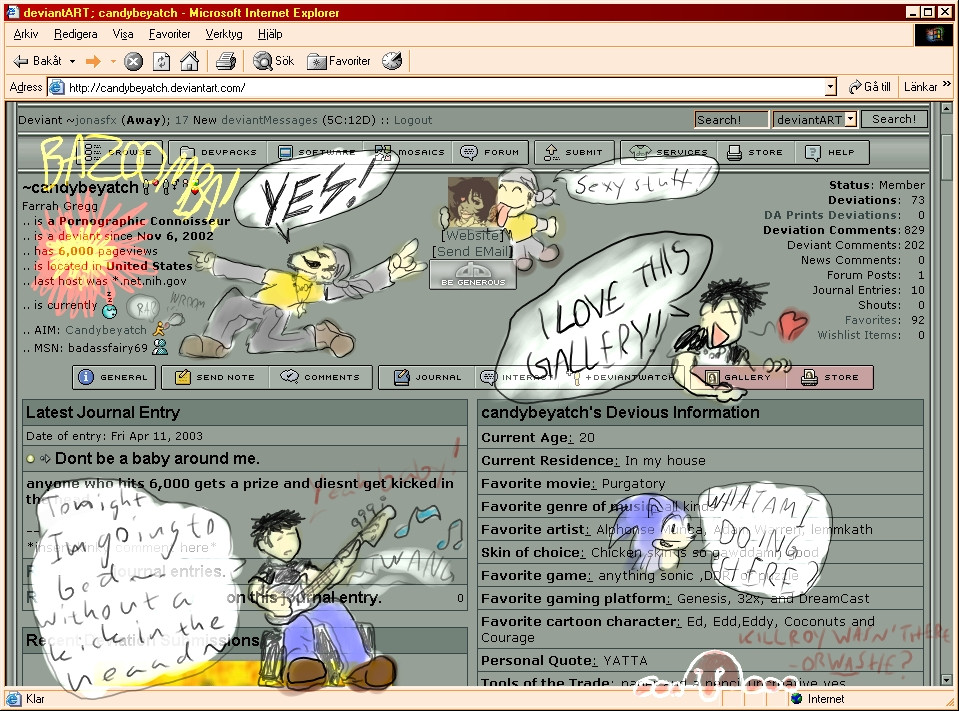This screenshot has height=711, width=959.
Task: Open the Store tab beside Gallery
Action: pos(831,377)
